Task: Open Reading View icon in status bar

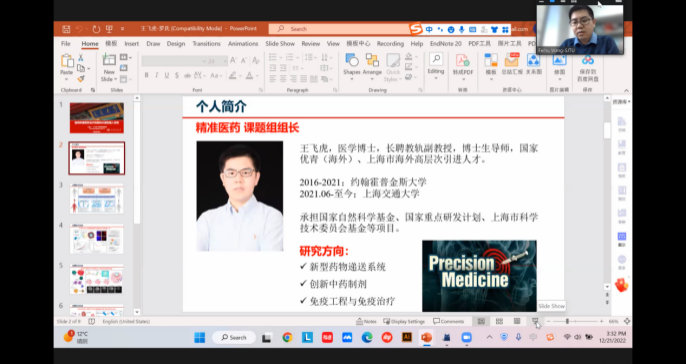Action: (517, 322)
